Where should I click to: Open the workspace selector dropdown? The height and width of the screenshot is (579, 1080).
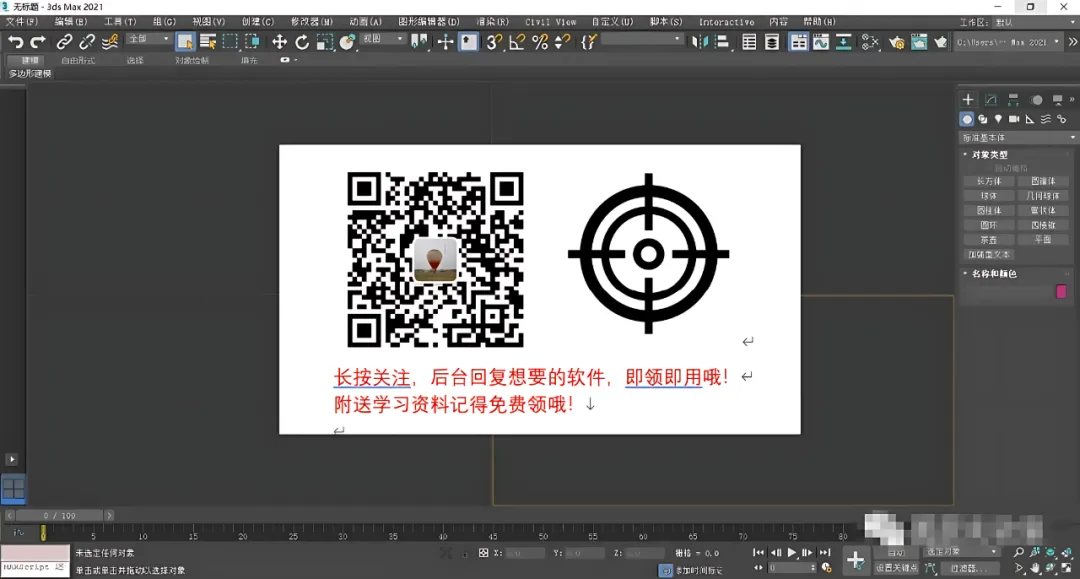pyautogui.click(x=1035, y=22)
